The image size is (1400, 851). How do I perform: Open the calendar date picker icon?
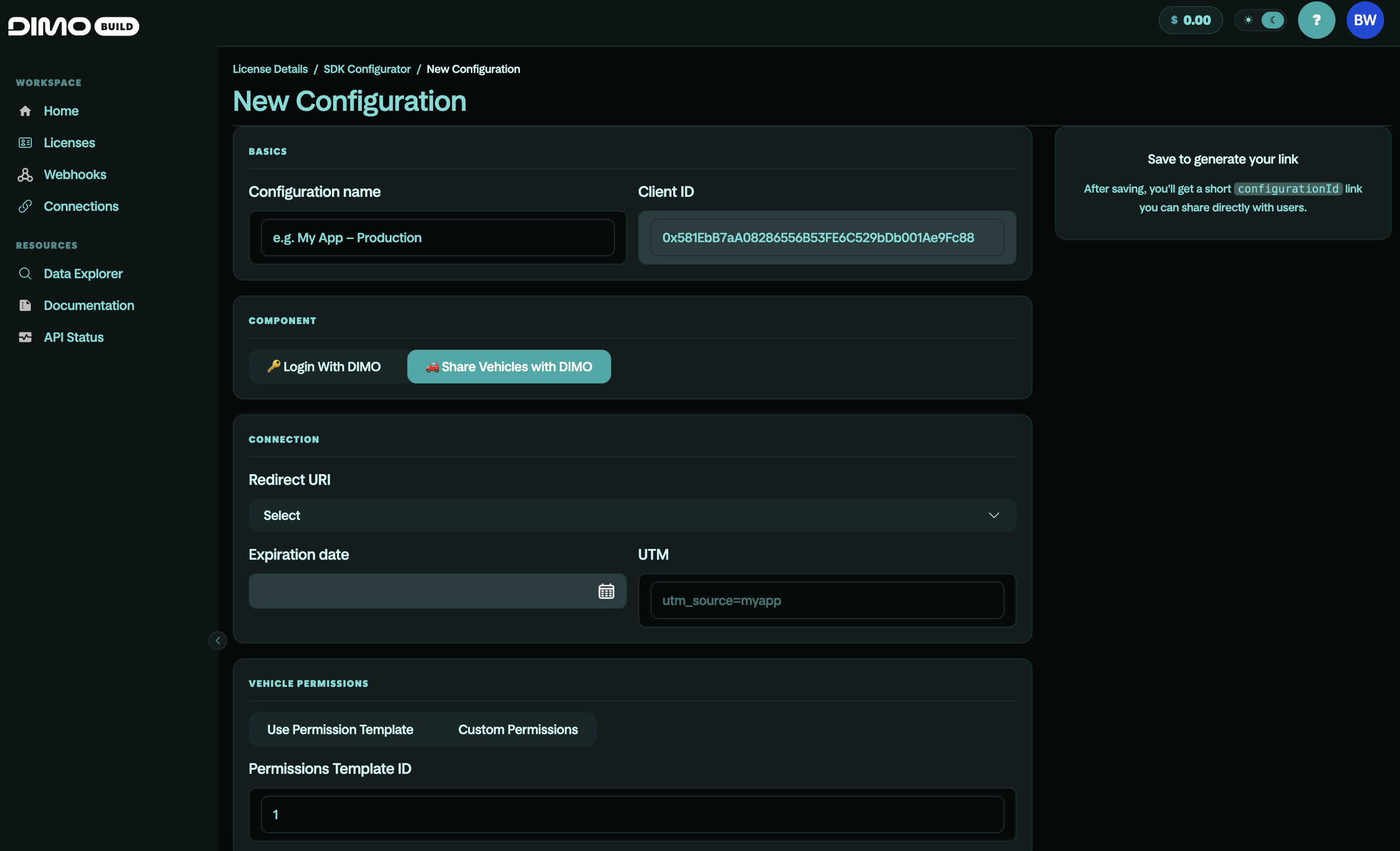(606, 591)
